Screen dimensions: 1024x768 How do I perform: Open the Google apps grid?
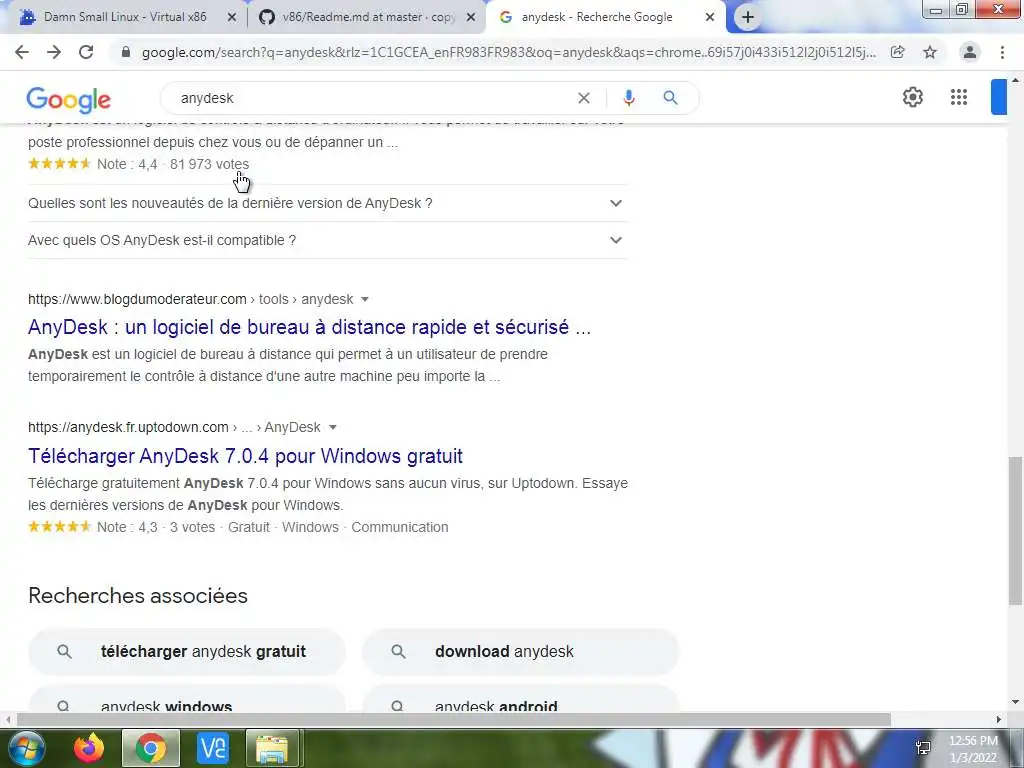point(959,97)
